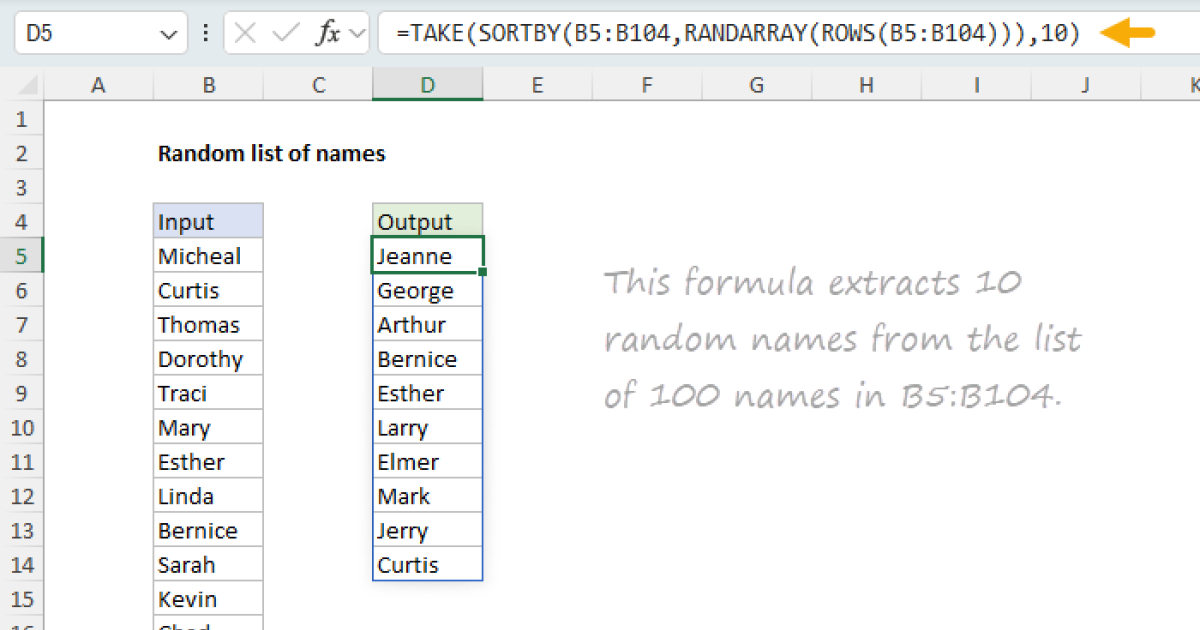This screenshot has width=1200, height=630.
Task: Click the fill handle on cell D5
Action: point(483,272)
